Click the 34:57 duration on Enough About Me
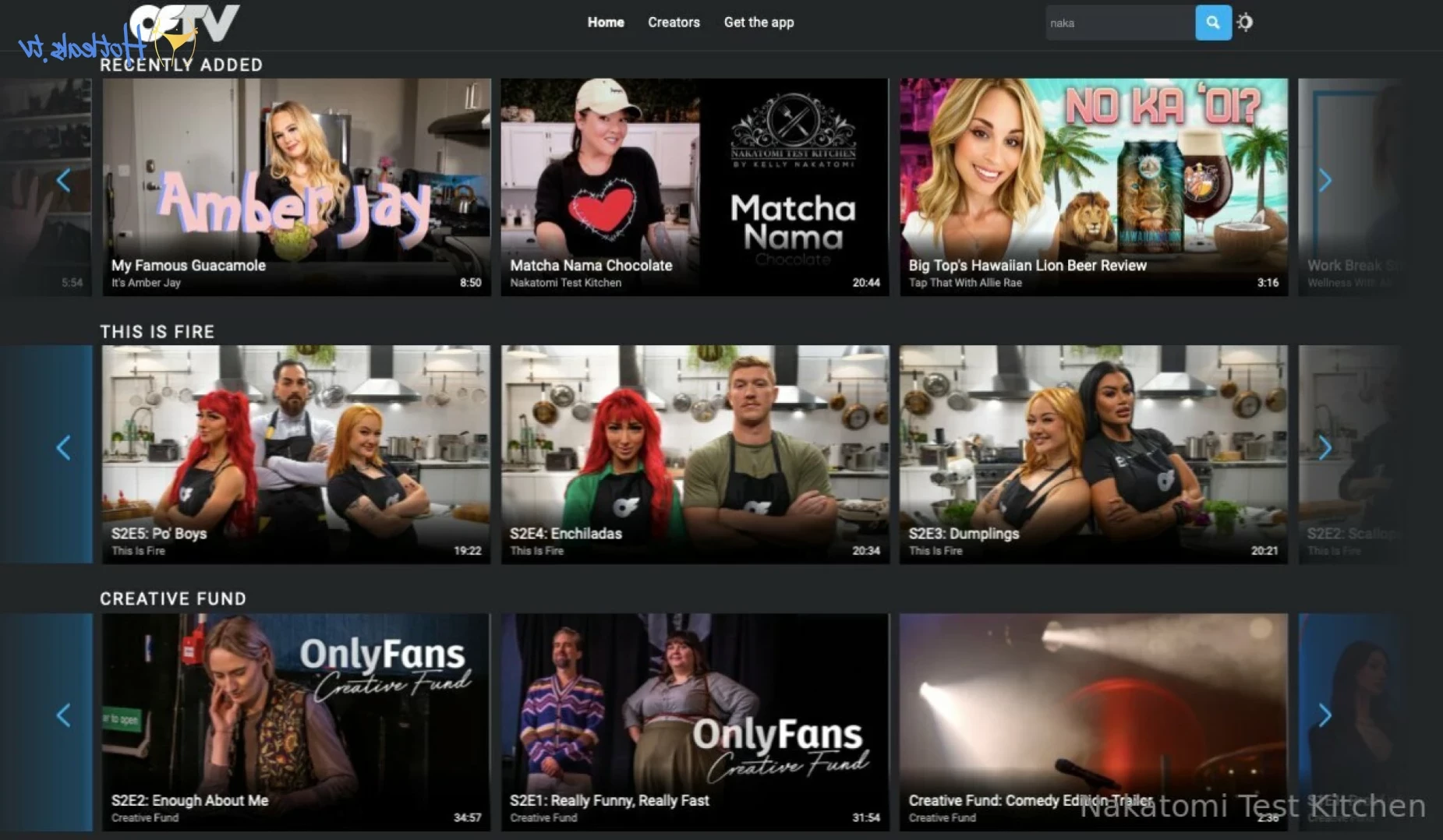Image resolution: width=1443 pixels, height=840 pixels. [x=467, y=818]
